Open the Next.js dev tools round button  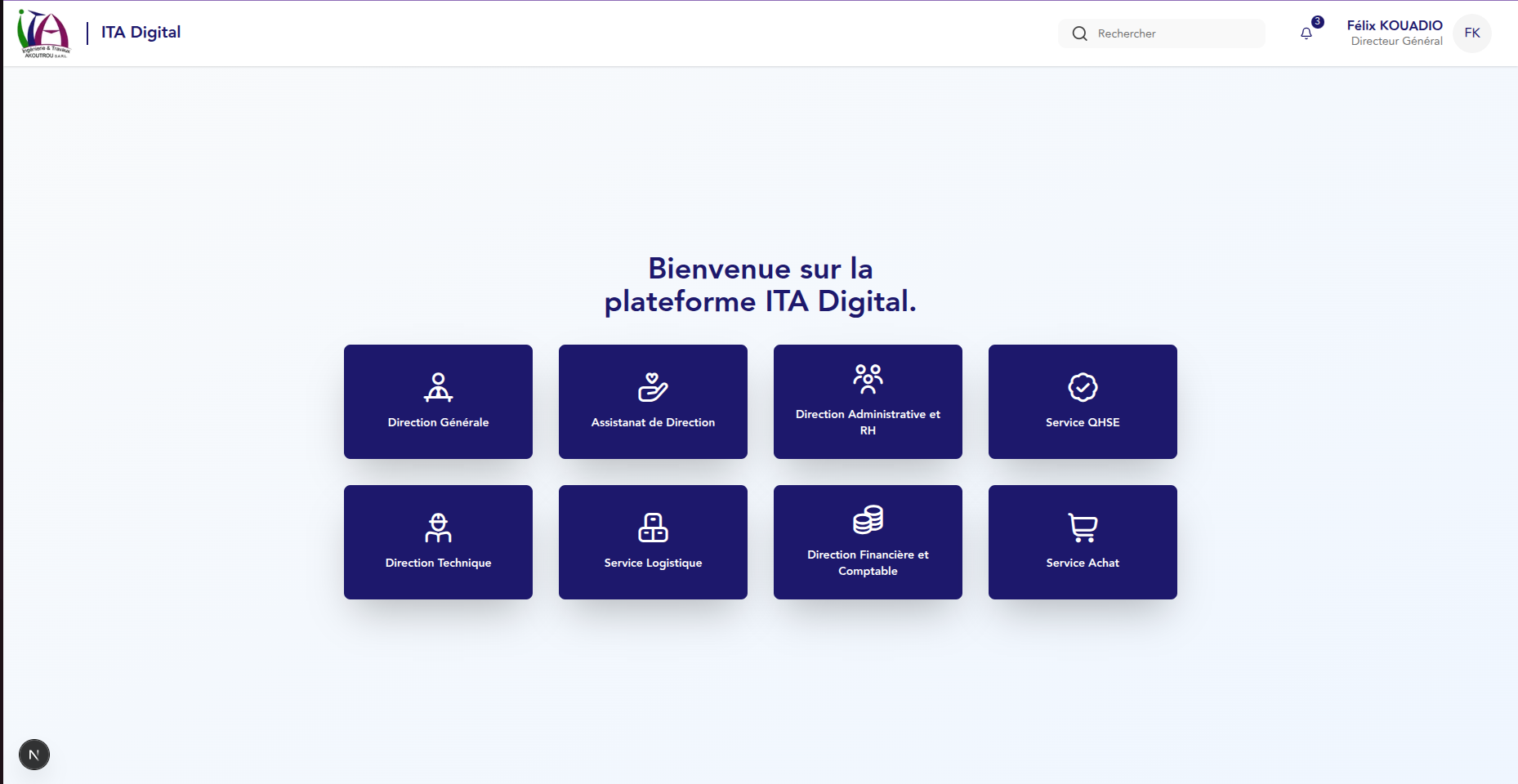point(34,755)
